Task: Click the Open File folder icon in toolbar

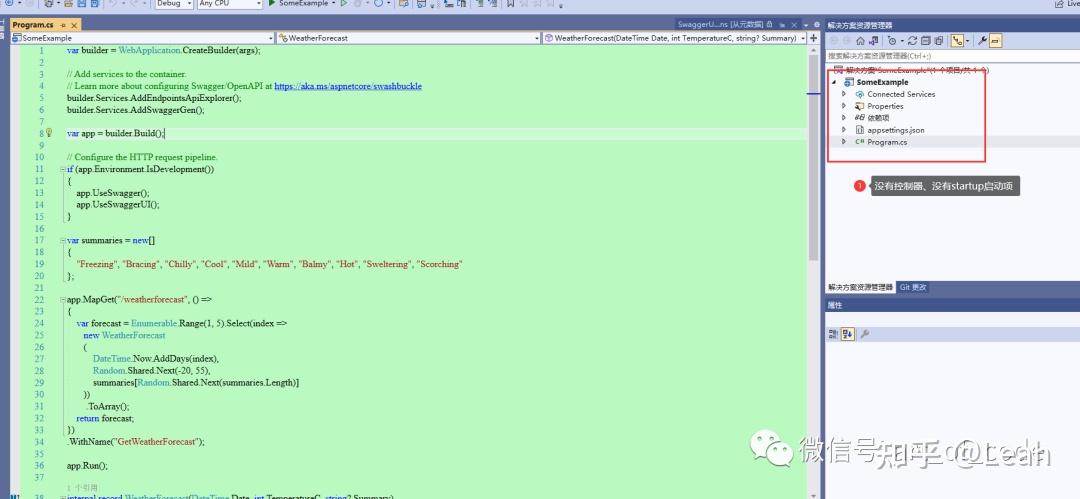Action: click(68, 3)
